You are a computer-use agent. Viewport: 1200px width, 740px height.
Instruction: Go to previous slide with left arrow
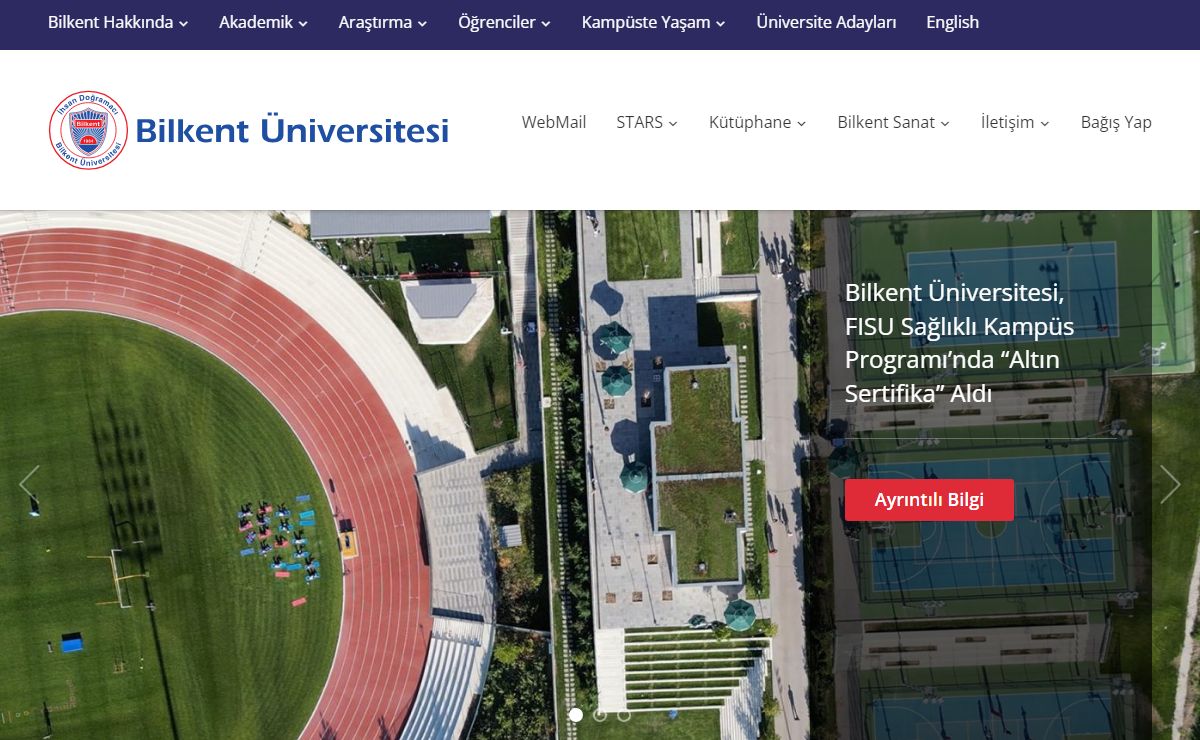click(x=29, y=484)
